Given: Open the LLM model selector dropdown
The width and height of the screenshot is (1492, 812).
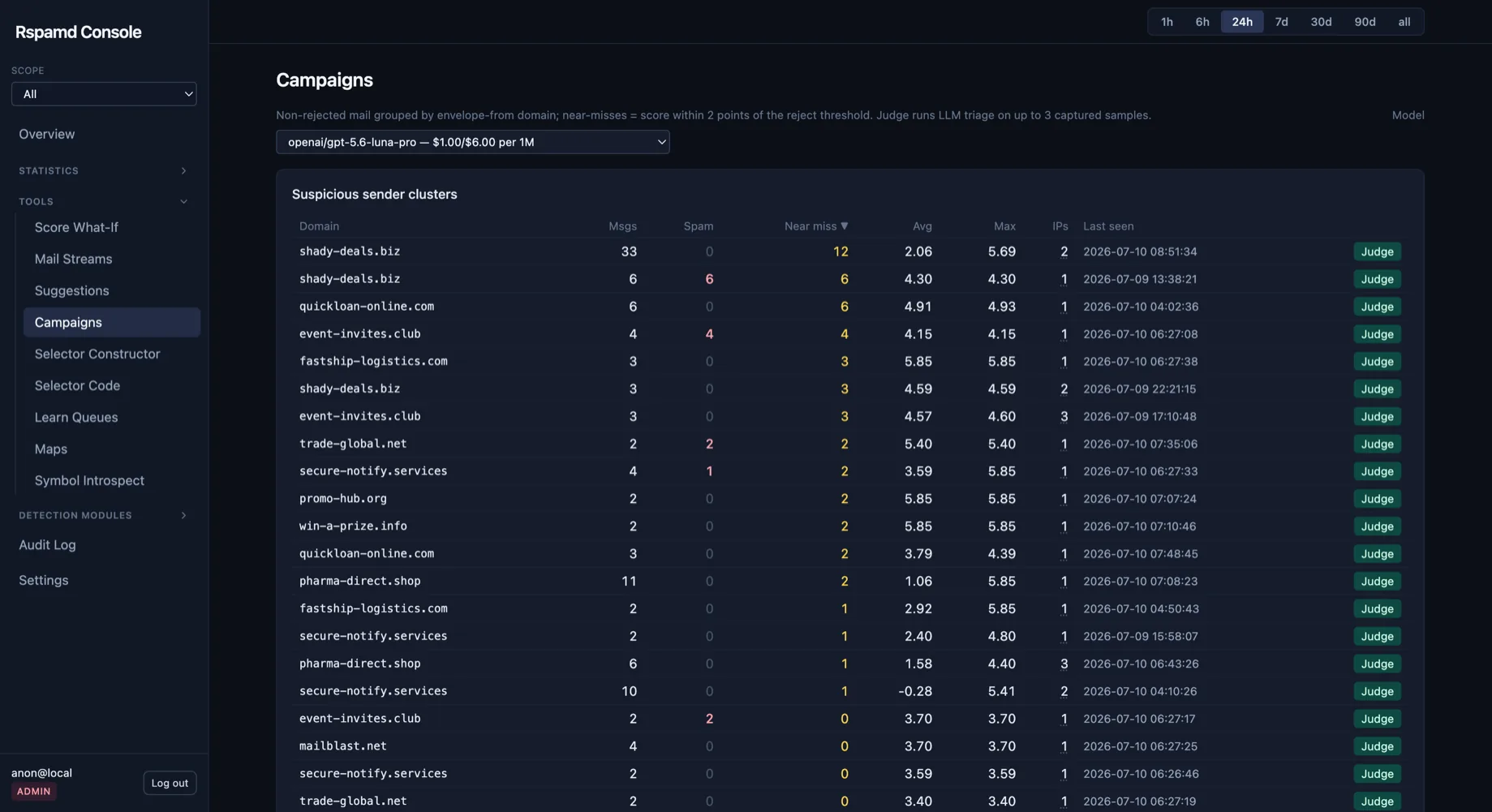Looking at the screenshot, I should tap(472, 142).
